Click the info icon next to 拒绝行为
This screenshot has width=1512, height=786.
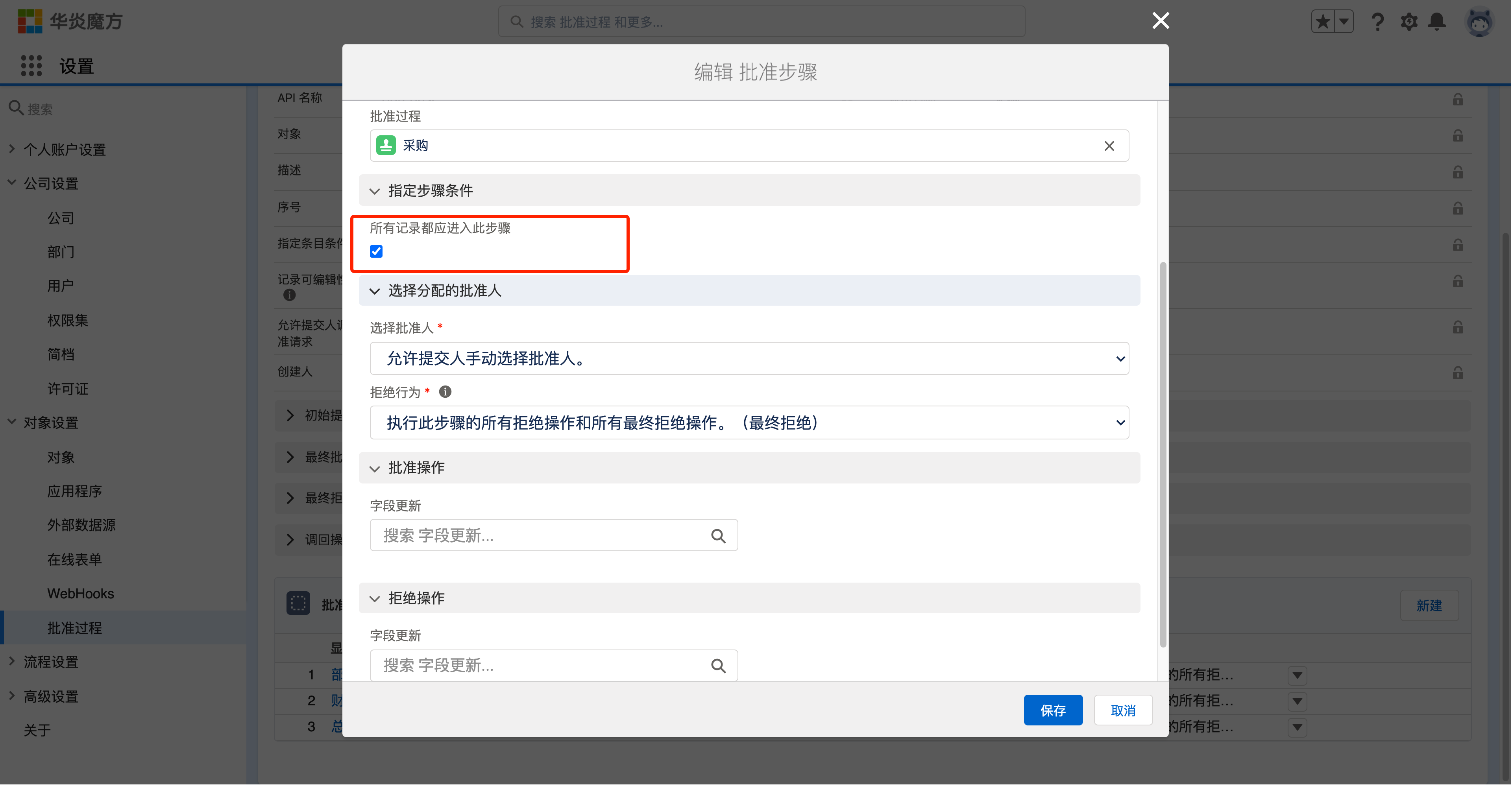pos(445,391)
